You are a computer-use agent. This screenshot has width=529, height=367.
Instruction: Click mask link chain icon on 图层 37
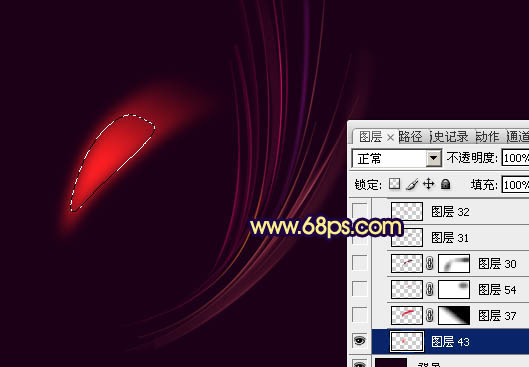click(430, 315)
